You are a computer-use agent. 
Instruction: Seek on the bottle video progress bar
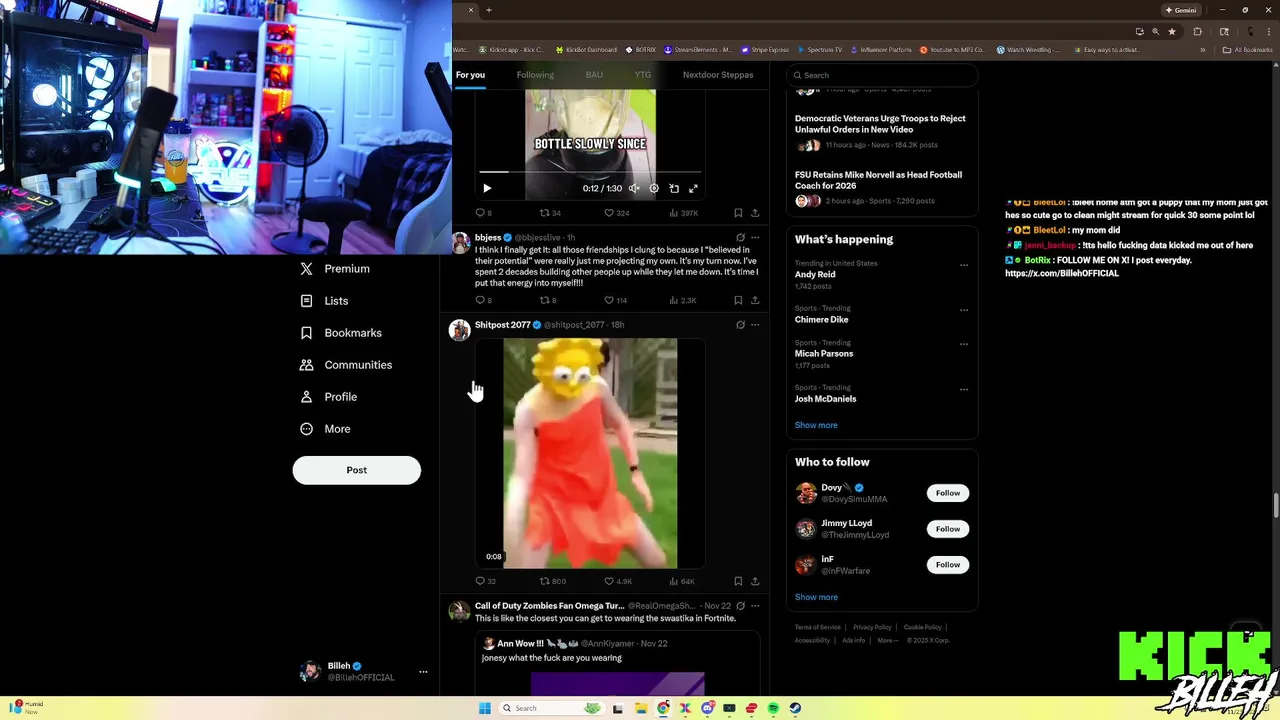click(590, 172)
